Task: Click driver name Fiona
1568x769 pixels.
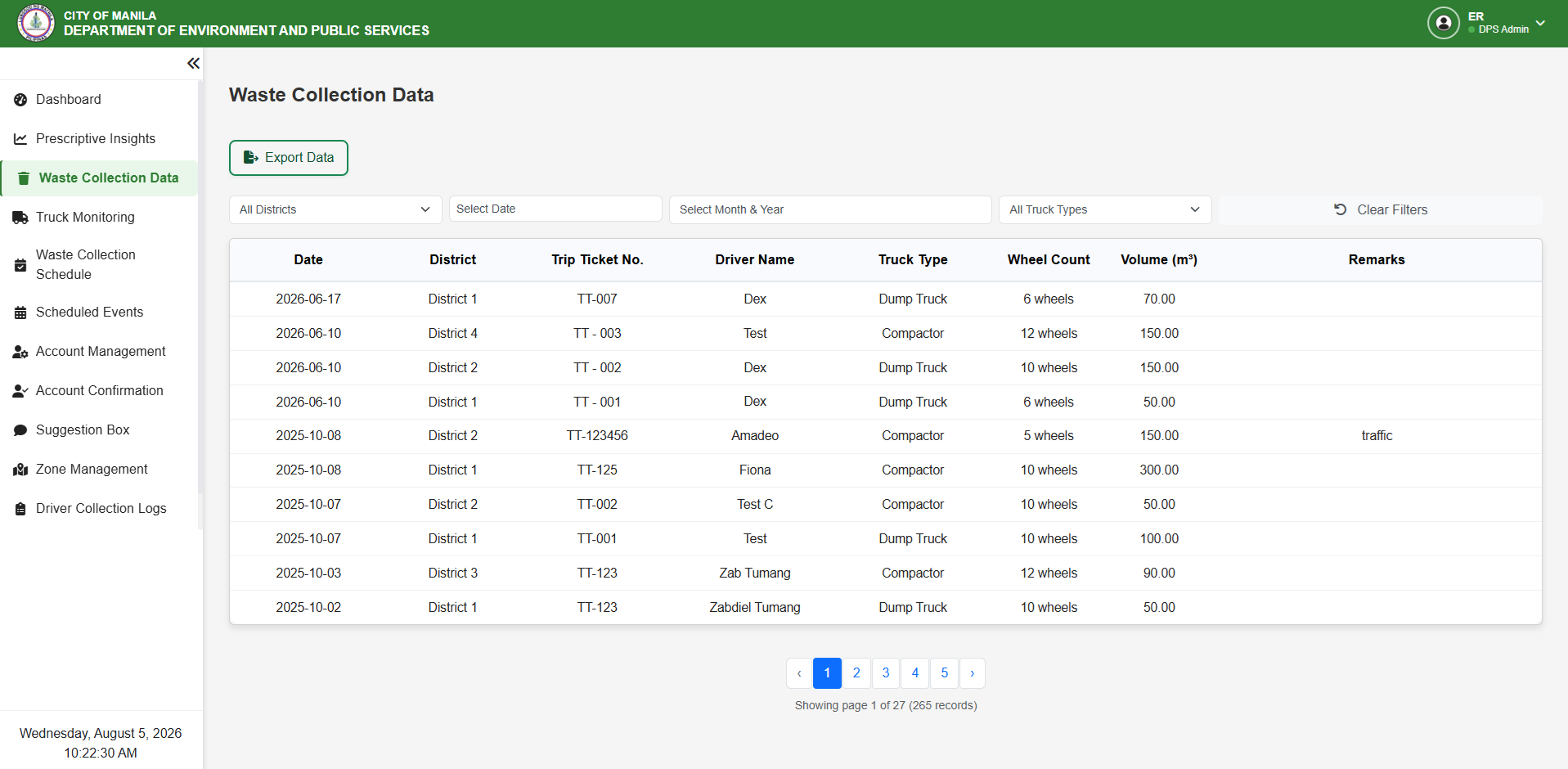Action: 755,470
